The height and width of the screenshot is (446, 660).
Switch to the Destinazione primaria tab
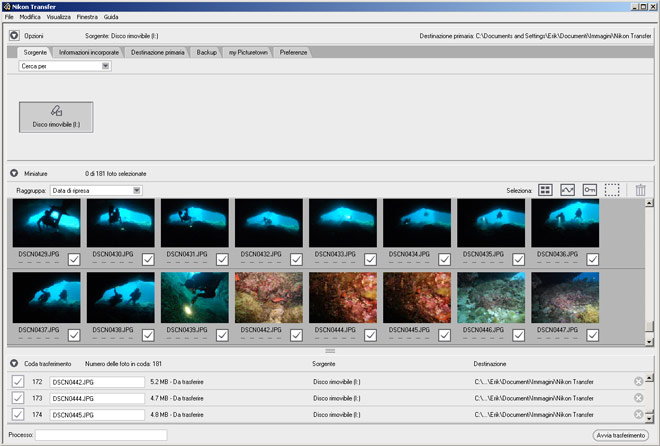point(157,51)
